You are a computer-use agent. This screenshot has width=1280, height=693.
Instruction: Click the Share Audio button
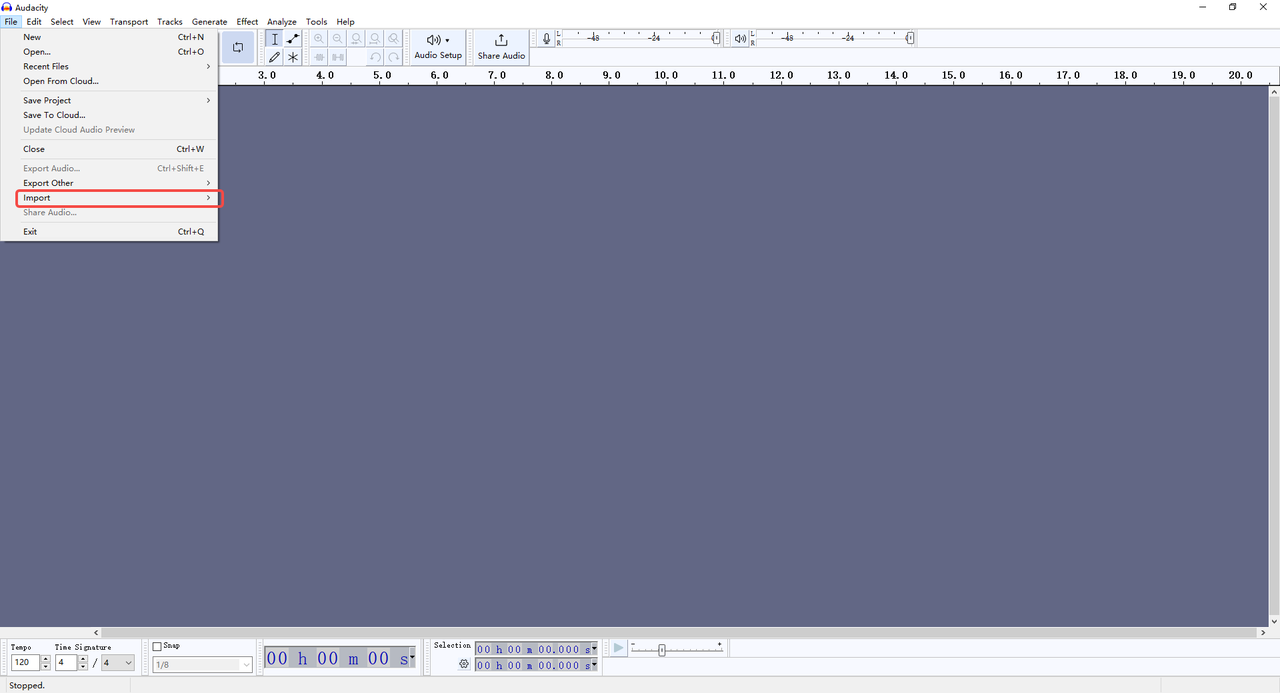(x=501, y=47)
